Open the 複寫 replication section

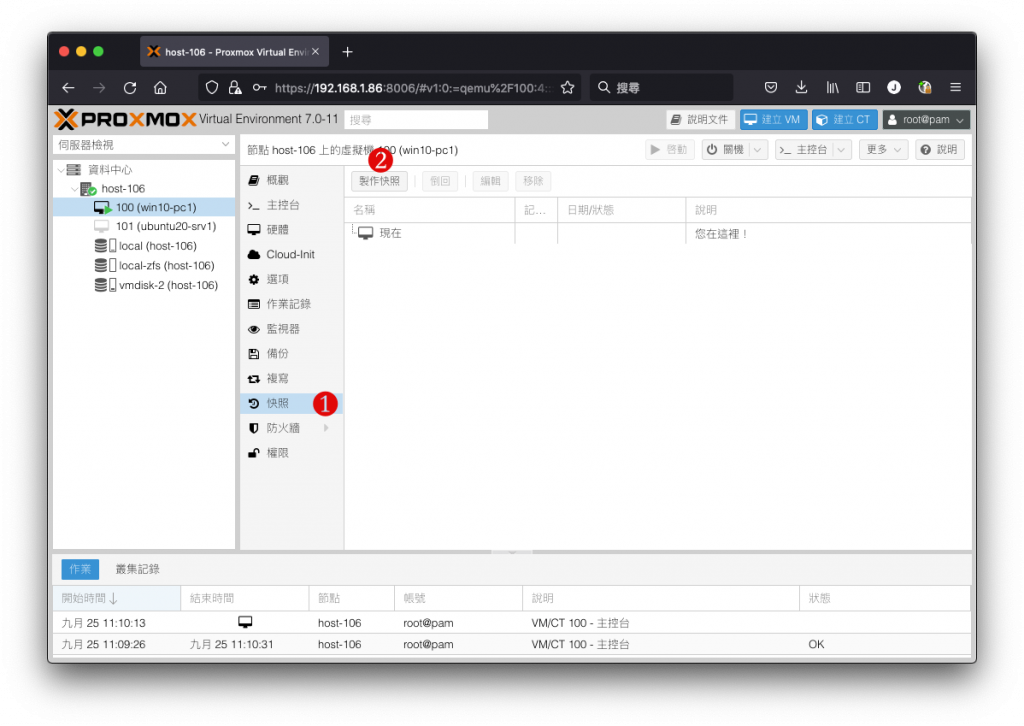(291, 379)
